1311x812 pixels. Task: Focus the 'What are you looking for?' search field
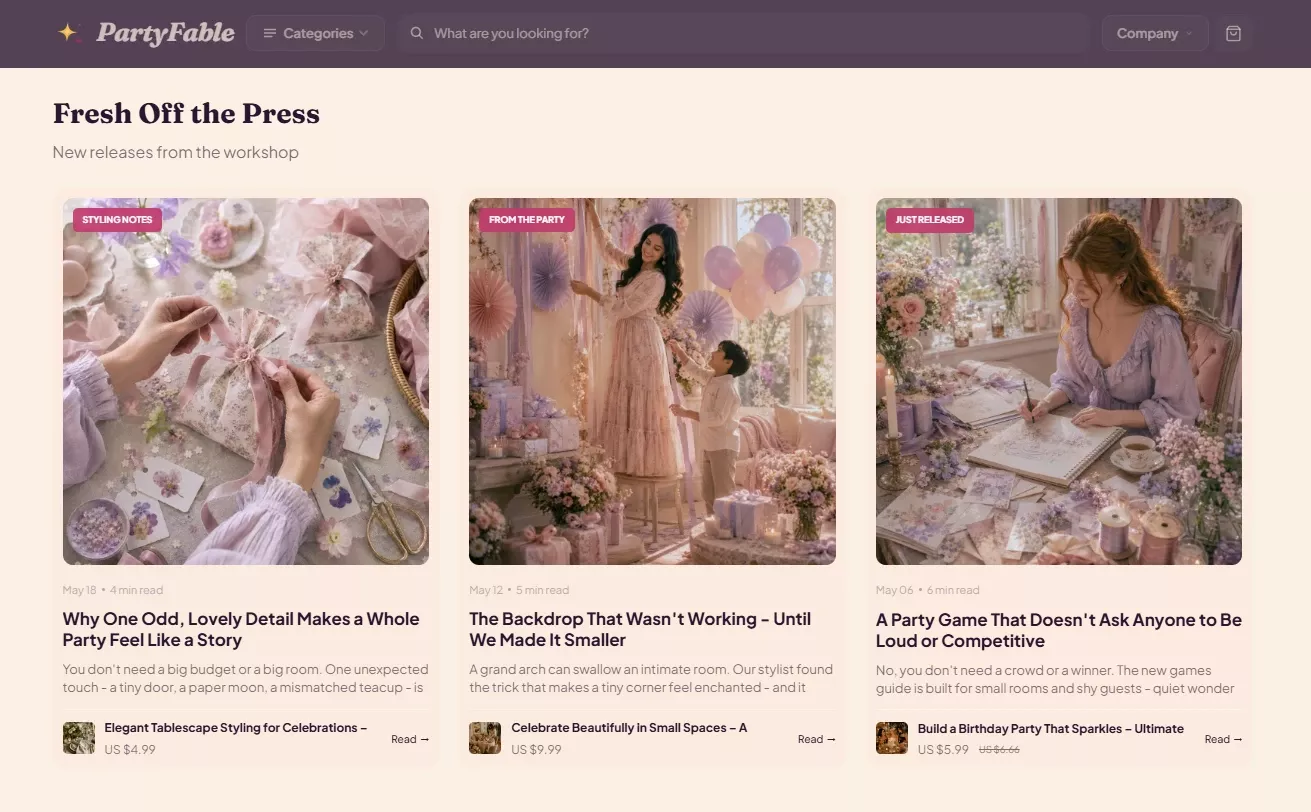[743, 33]
